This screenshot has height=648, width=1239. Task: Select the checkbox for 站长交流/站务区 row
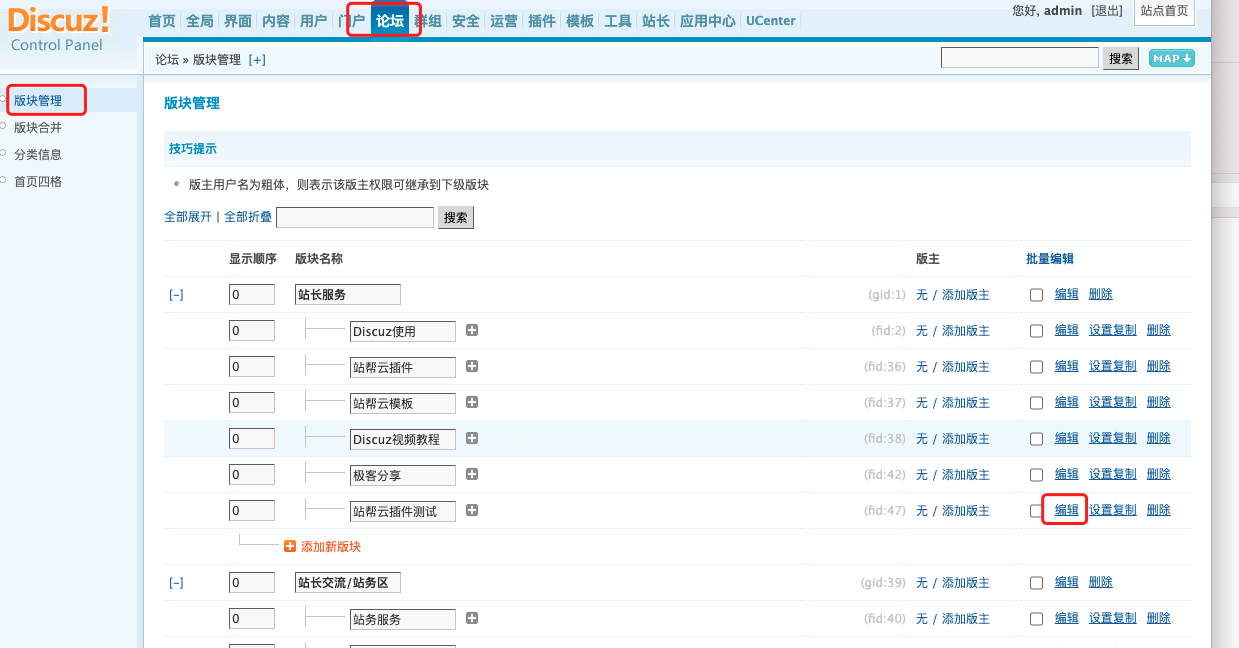click(1036, 583)
